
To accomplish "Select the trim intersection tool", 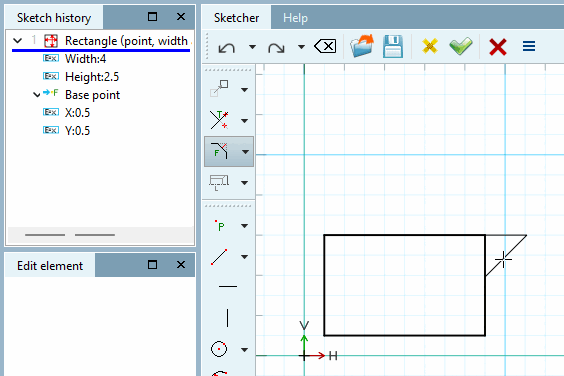I will [219, 120].
